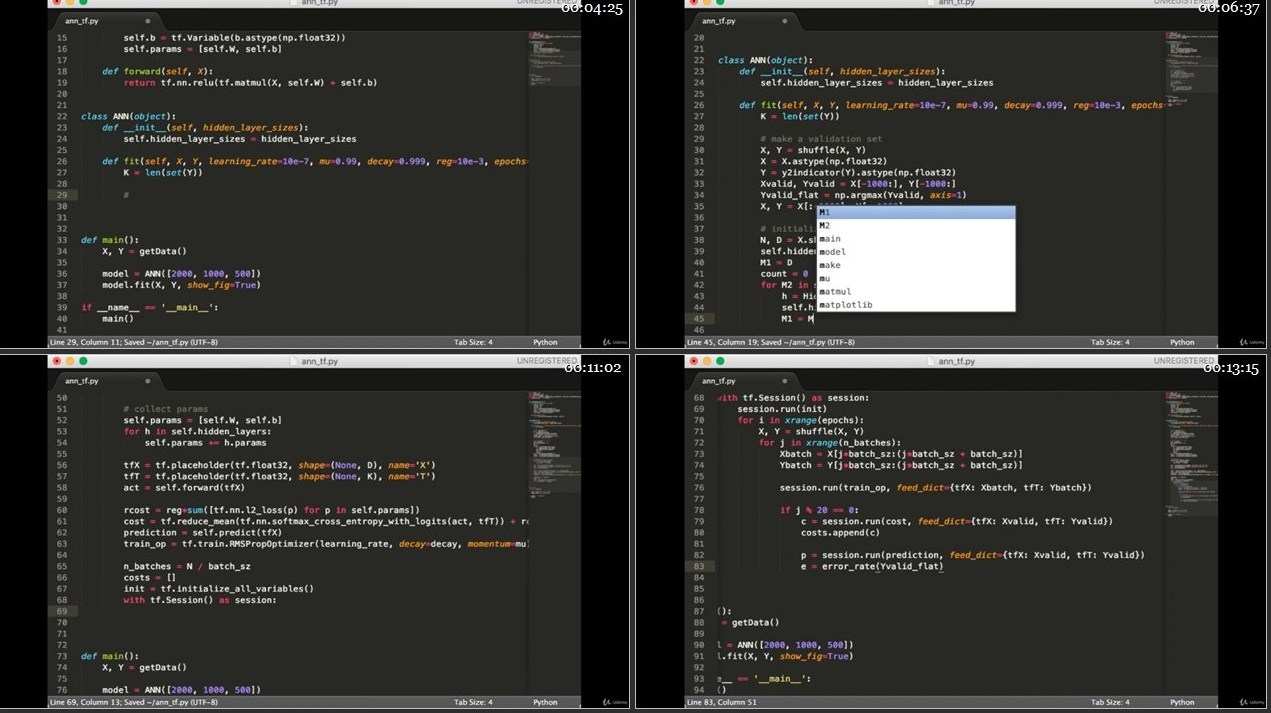This screenshot has height=713, width=1271.
Task: Select ann_tf.py tab in Line 69 window
Action: (x=108, y=380)
